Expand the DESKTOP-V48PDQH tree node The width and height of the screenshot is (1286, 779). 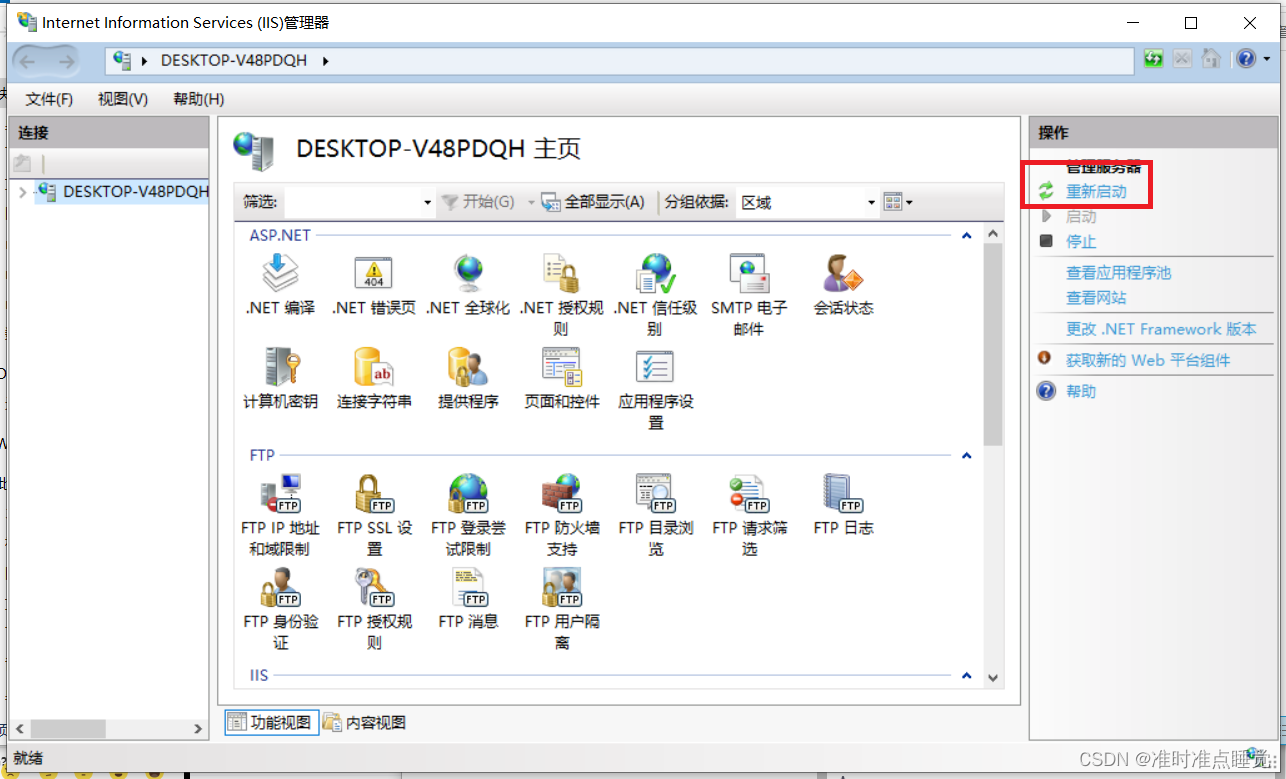[x=23, y=192]
